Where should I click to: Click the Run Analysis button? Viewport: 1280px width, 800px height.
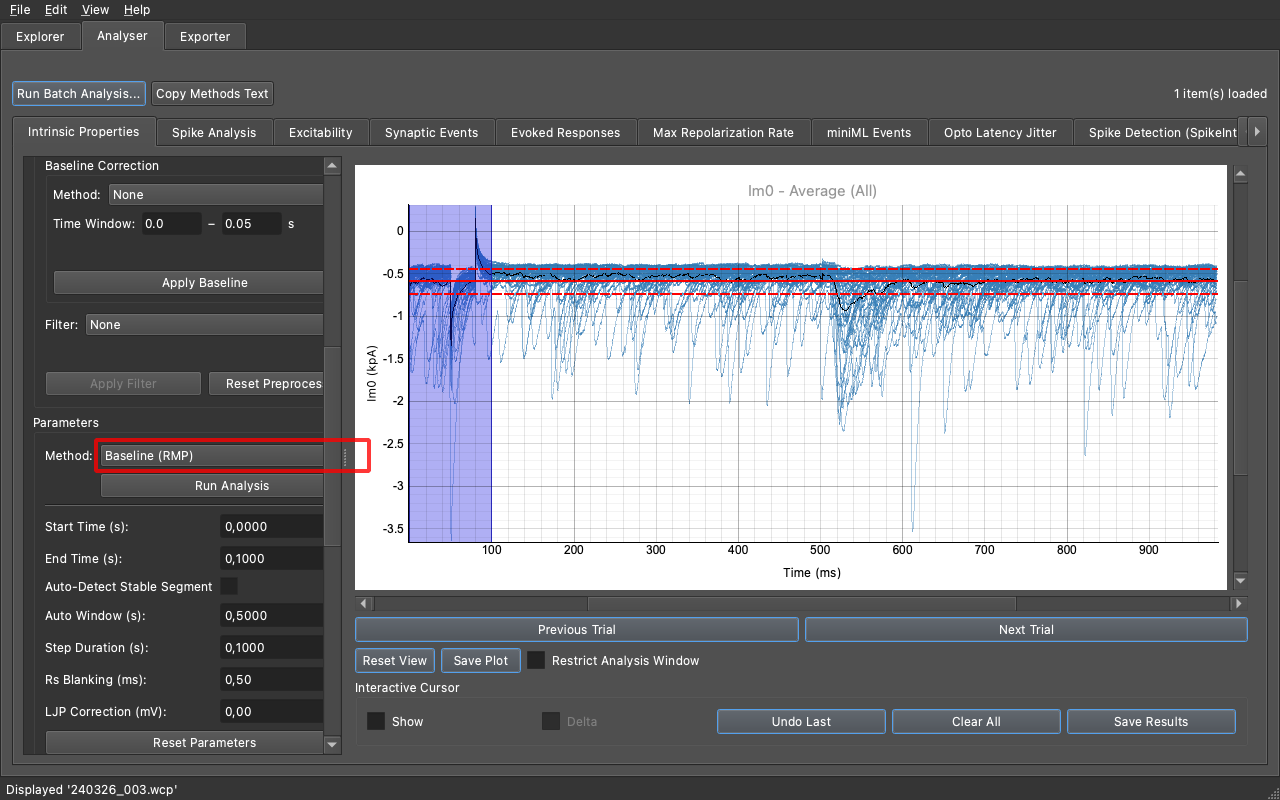[212, 486]
